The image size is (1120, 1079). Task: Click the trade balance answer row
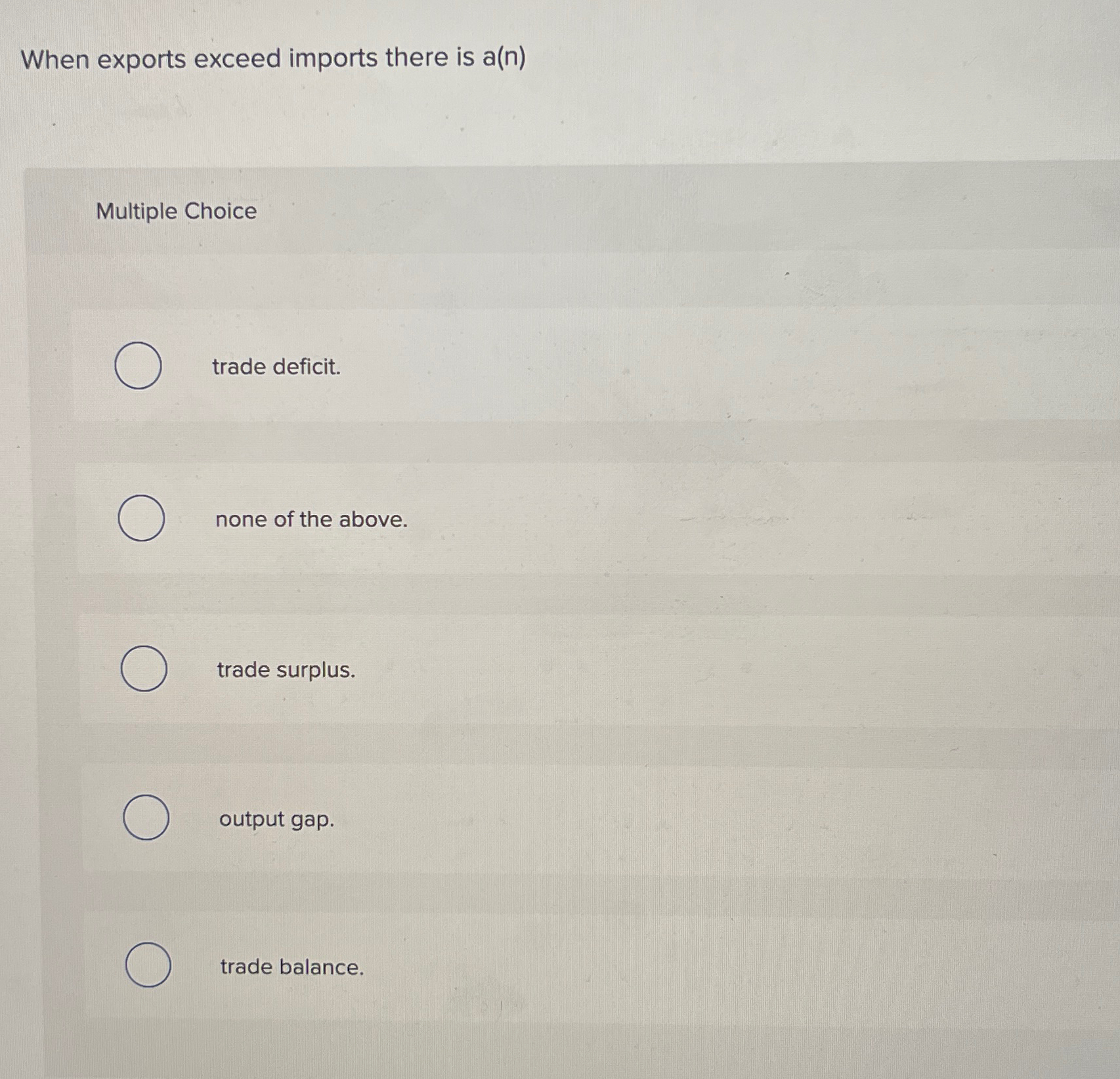[460, 965]
